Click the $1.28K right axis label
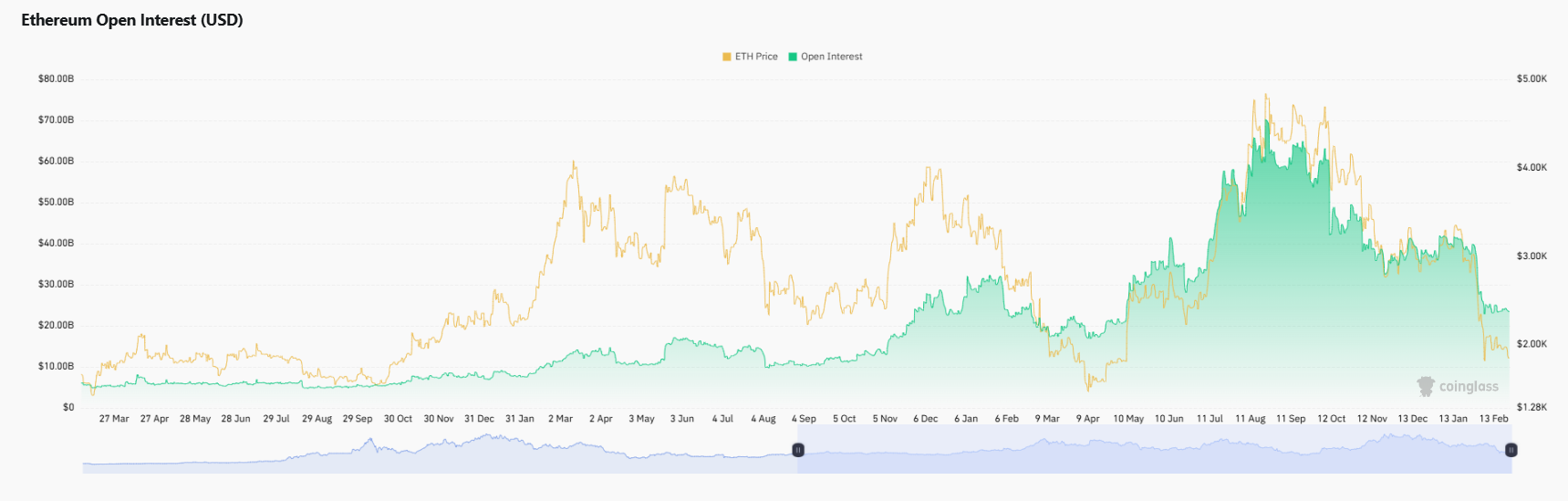 (x=1532, y=407)
